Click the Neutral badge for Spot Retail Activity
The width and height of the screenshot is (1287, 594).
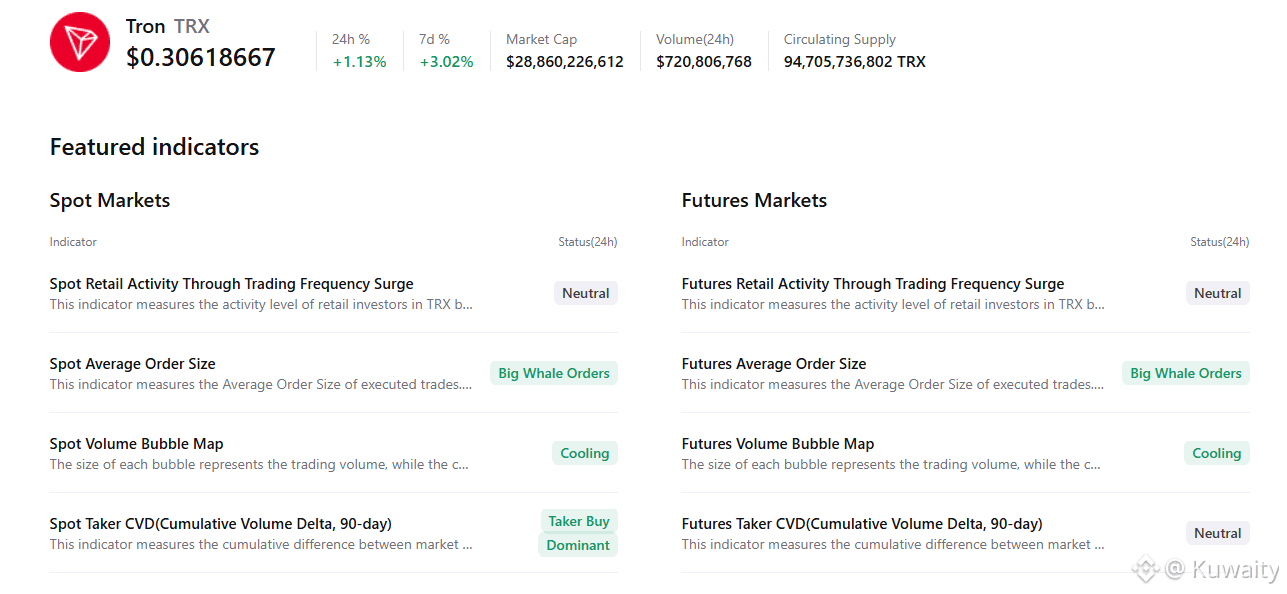coord(585,293)
